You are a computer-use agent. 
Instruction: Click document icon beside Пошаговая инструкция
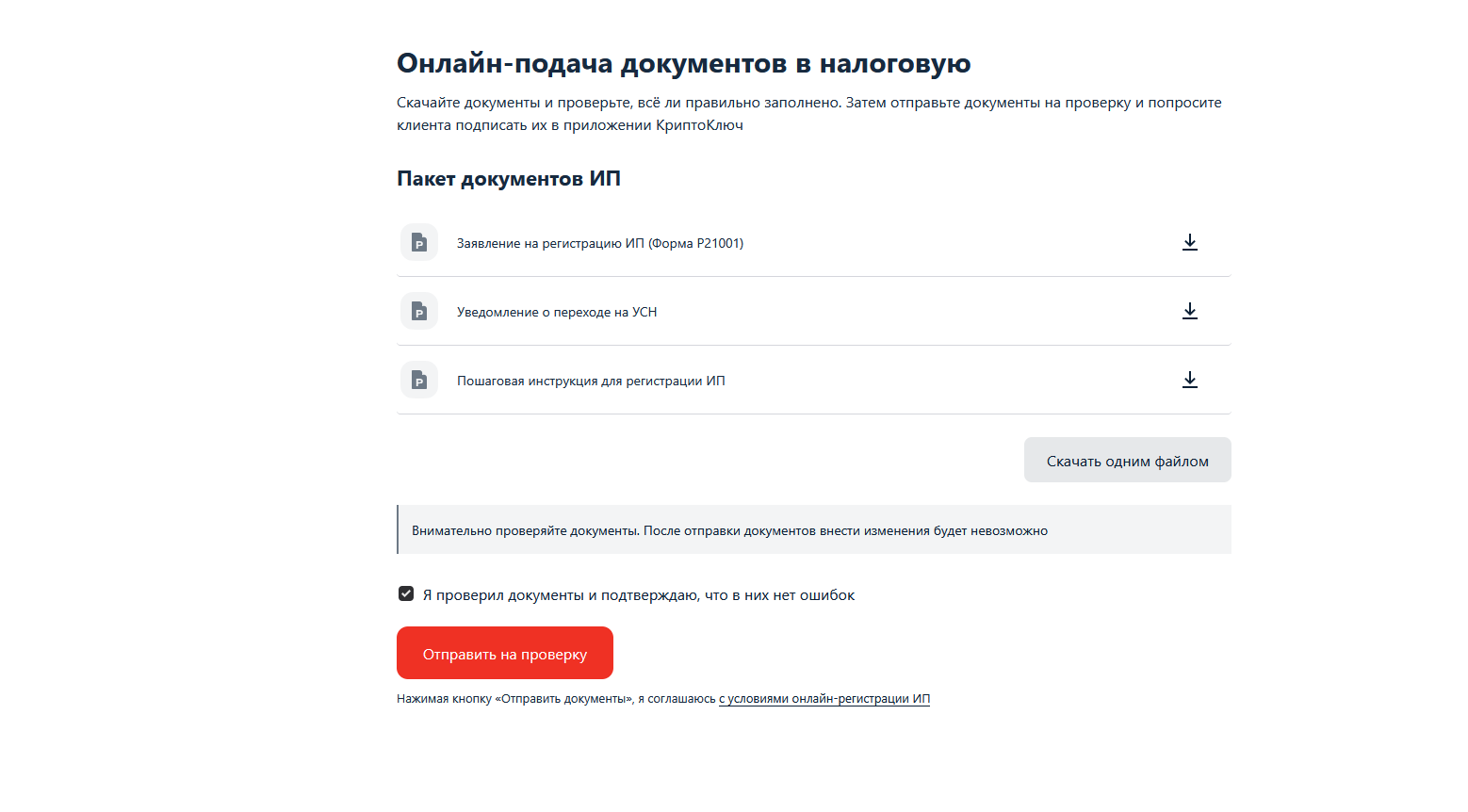[419, 380]
